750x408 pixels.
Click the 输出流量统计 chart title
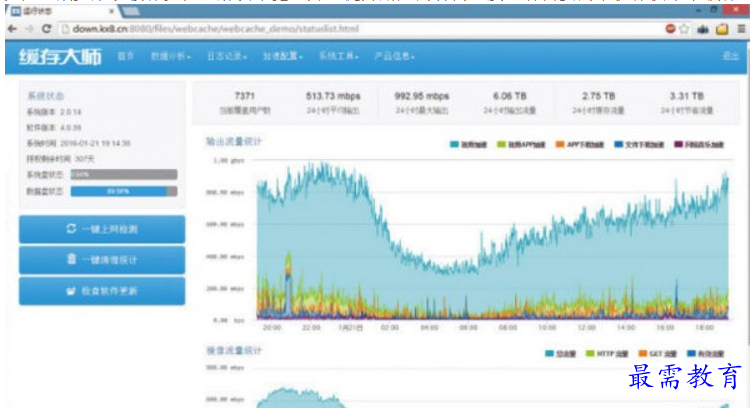coord(234,141)
